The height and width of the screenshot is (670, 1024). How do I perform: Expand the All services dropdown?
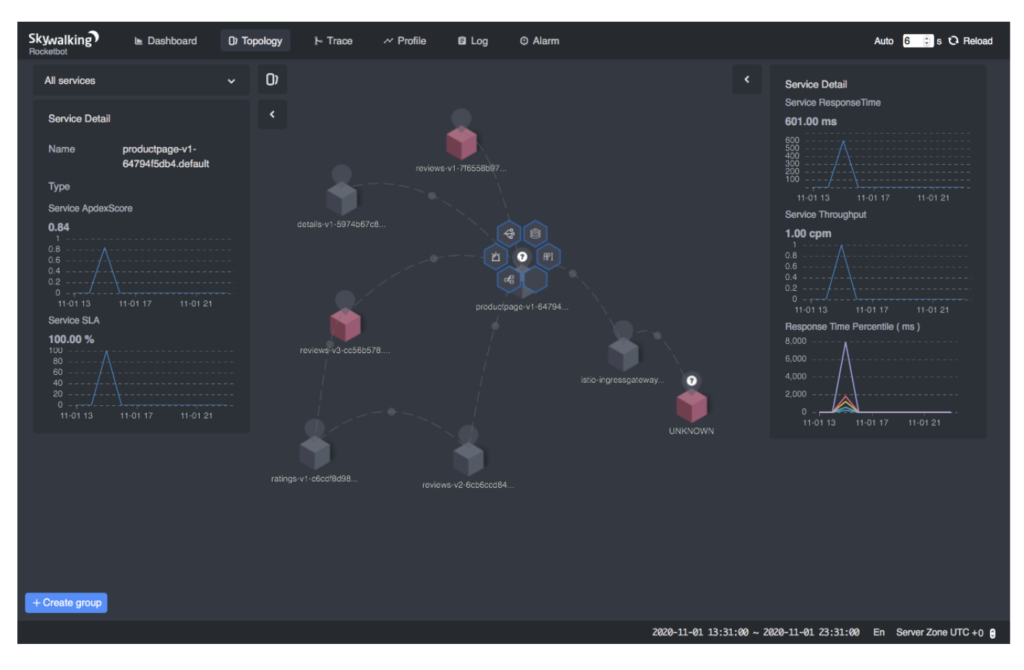click(140, 80)
